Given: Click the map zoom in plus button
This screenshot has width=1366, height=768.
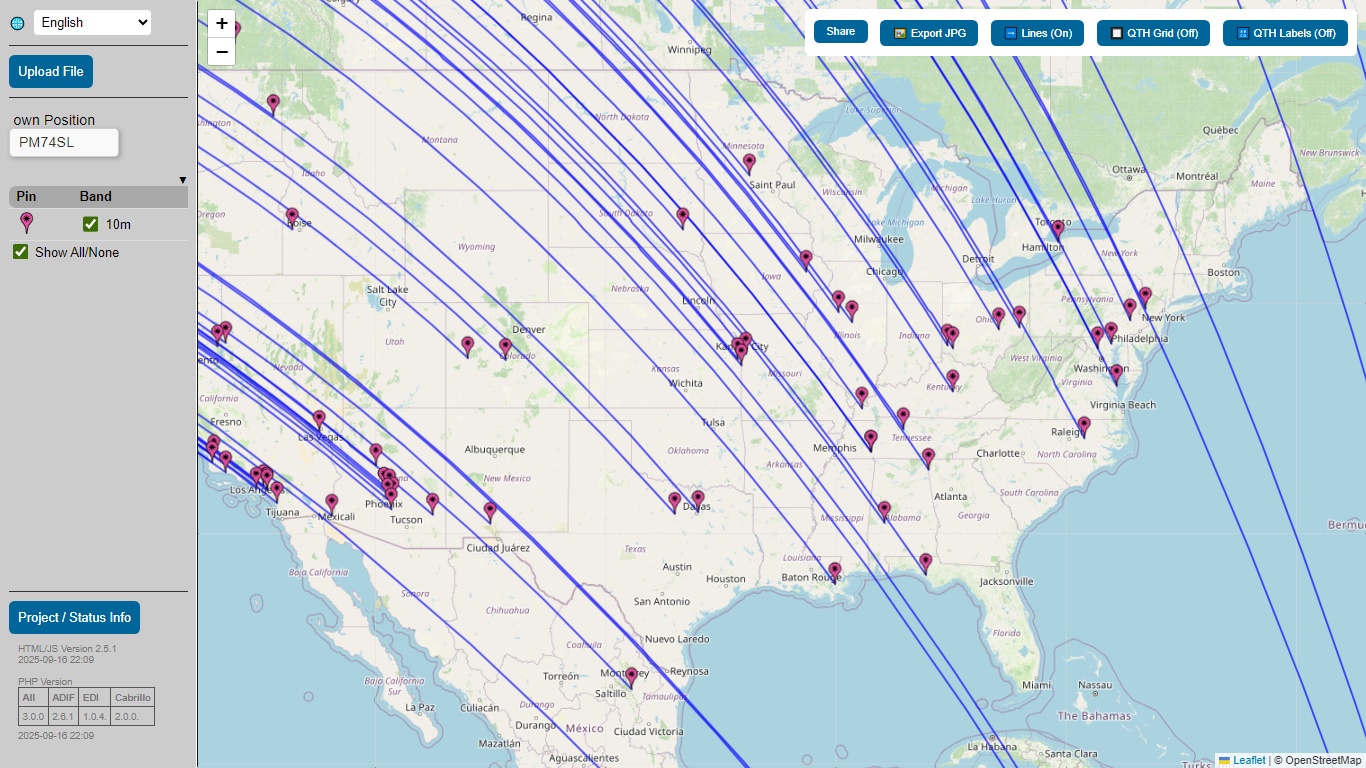Looking at the screenshot, I should [x=221, y=24].
